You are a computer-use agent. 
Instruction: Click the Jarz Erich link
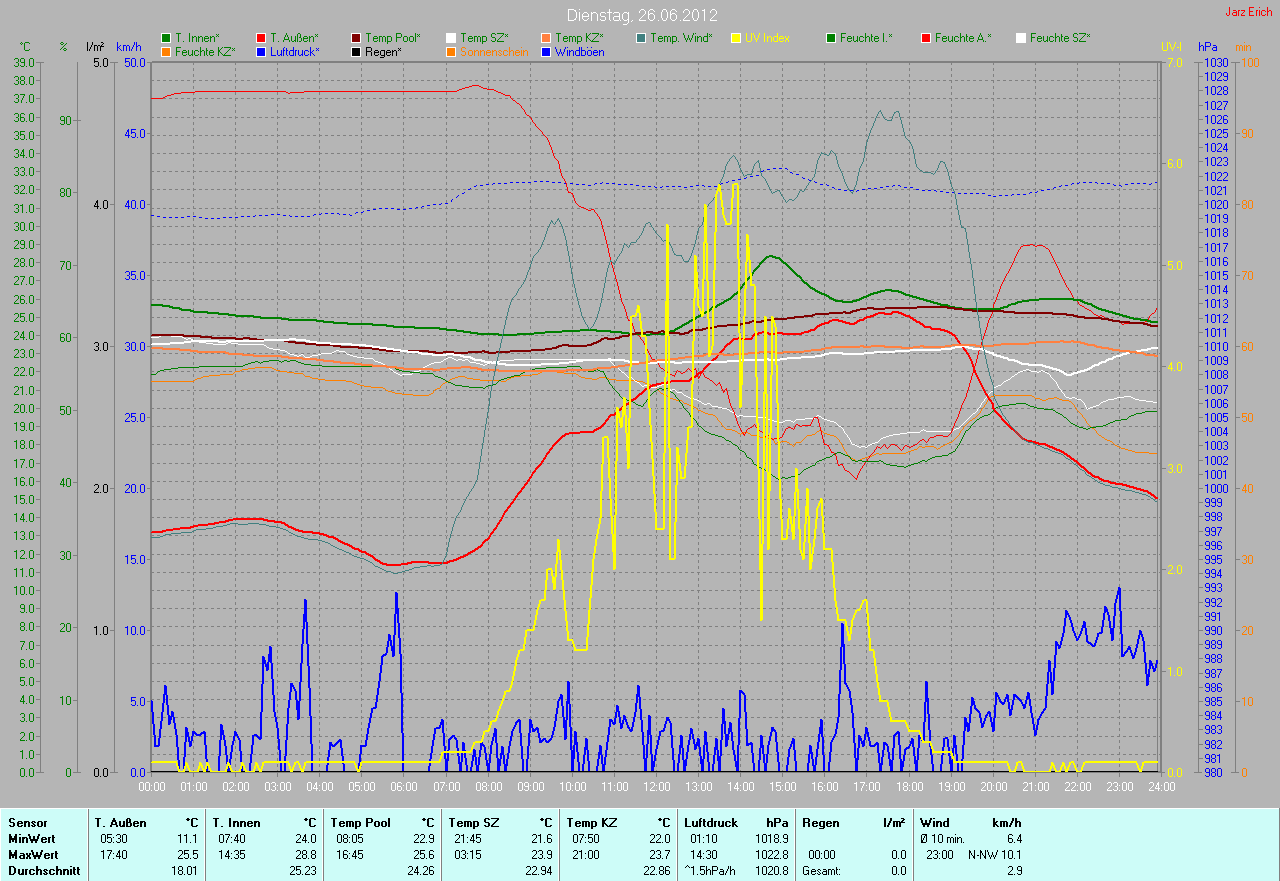(x=1249, y=12)
